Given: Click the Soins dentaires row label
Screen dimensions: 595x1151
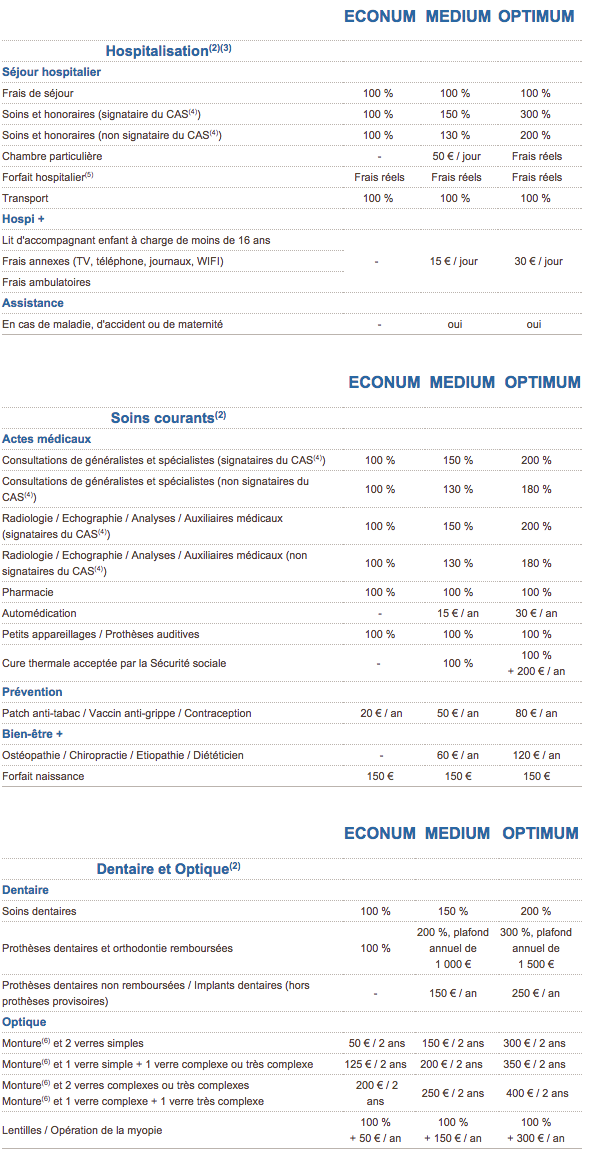Looking at the screenshot, I should pyautogui.click(x=39, y=911).
